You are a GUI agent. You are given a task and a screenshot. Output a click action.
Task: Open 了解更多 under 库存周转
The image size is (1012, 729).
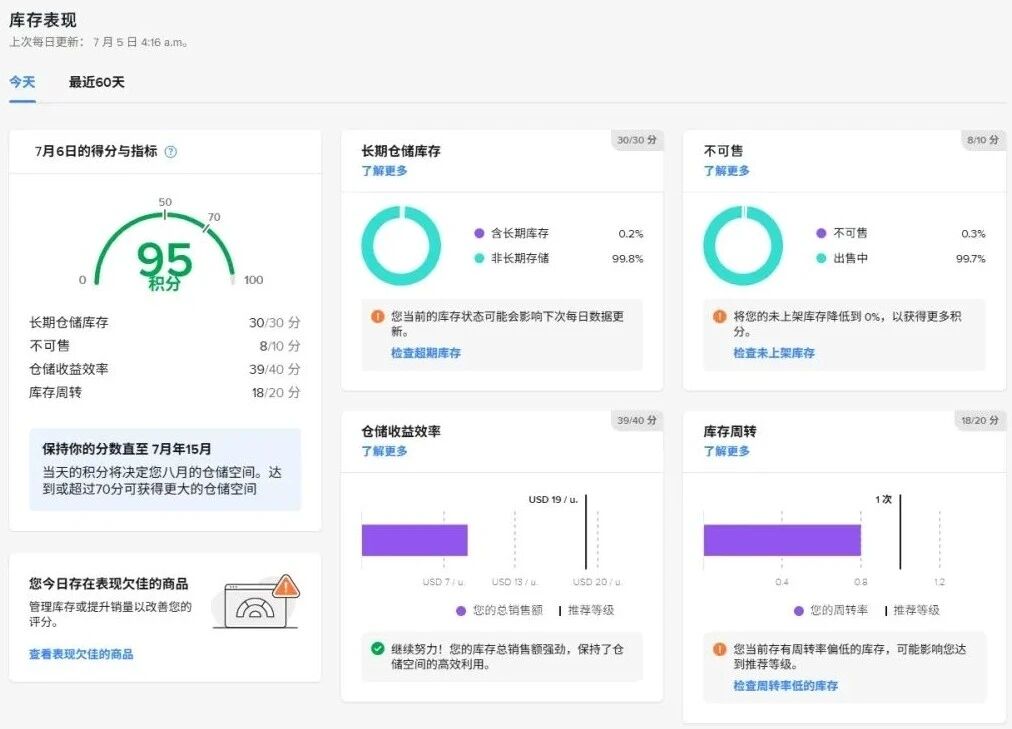727,451
